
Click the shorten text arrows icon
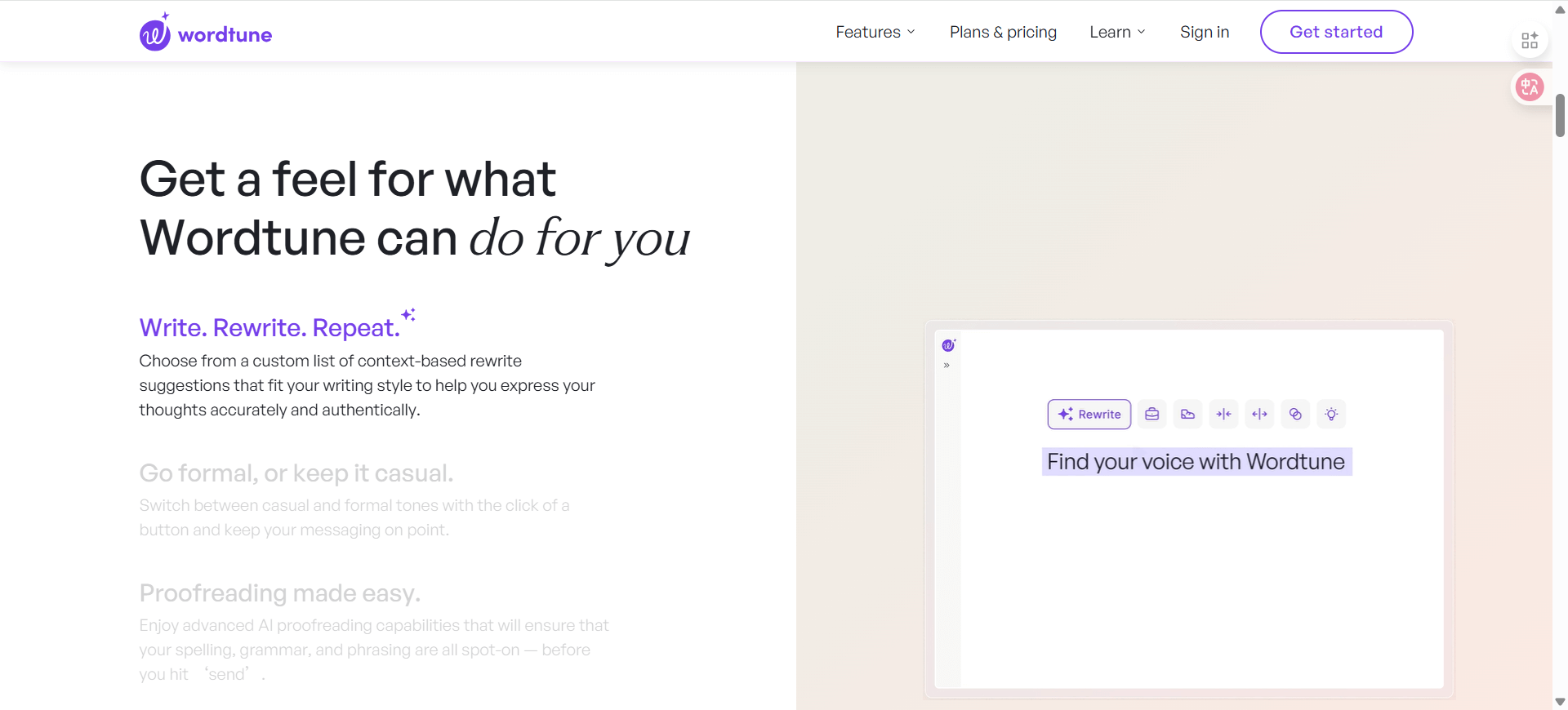(x=1223, y=415)
